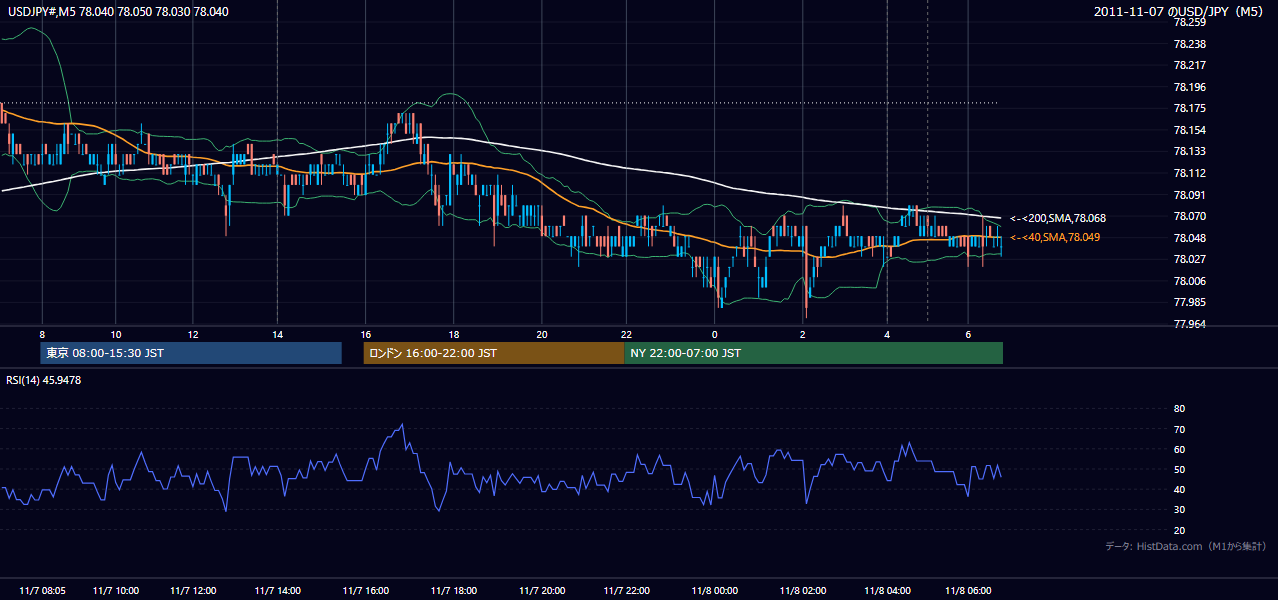The width and height of the screenshot is (1278, 600).
Task: Select the 11/8 06:00 time axis label
Action: 968,590
